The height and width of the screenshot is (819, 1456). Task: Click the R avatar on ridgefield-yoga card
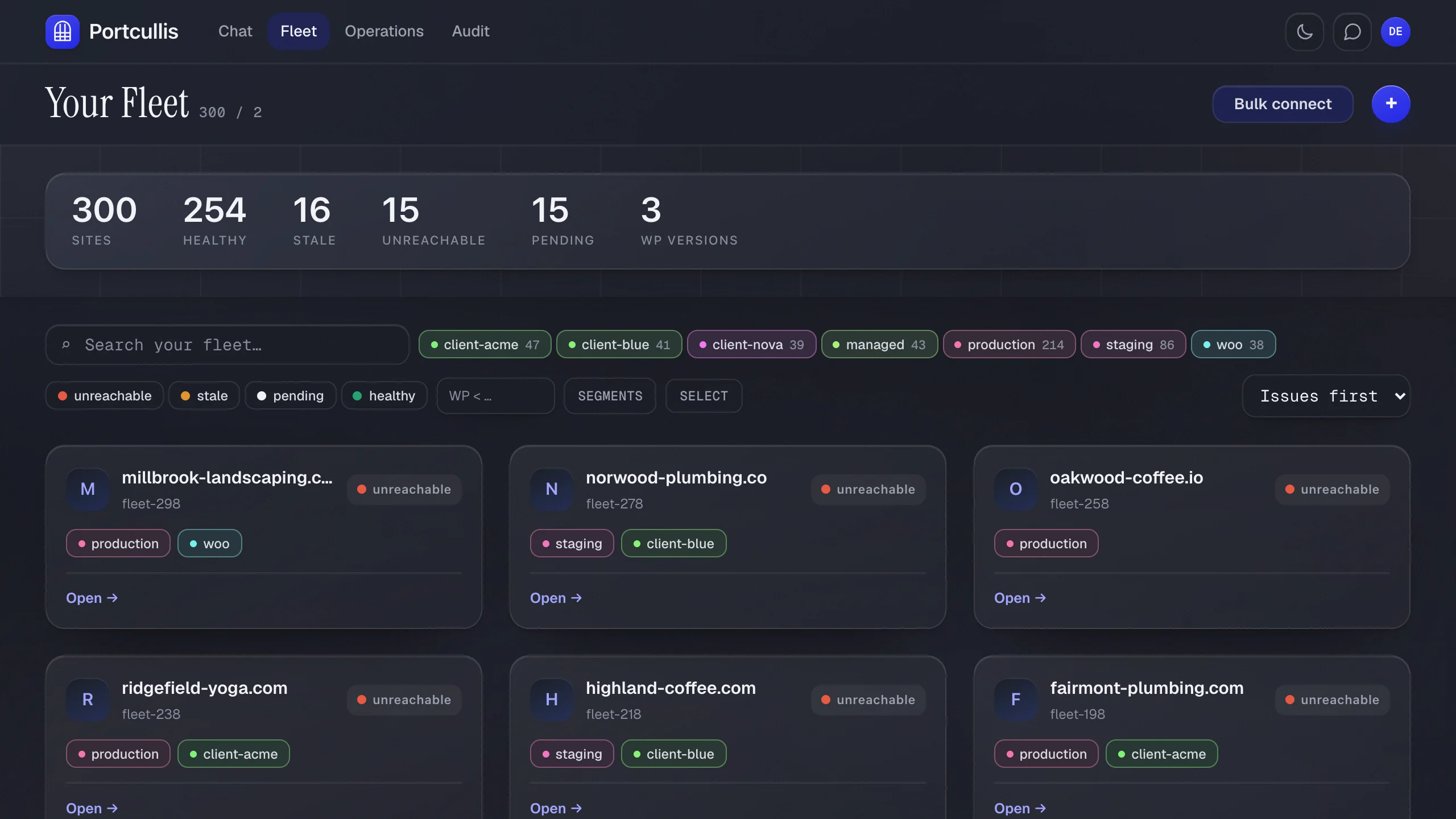88,700
